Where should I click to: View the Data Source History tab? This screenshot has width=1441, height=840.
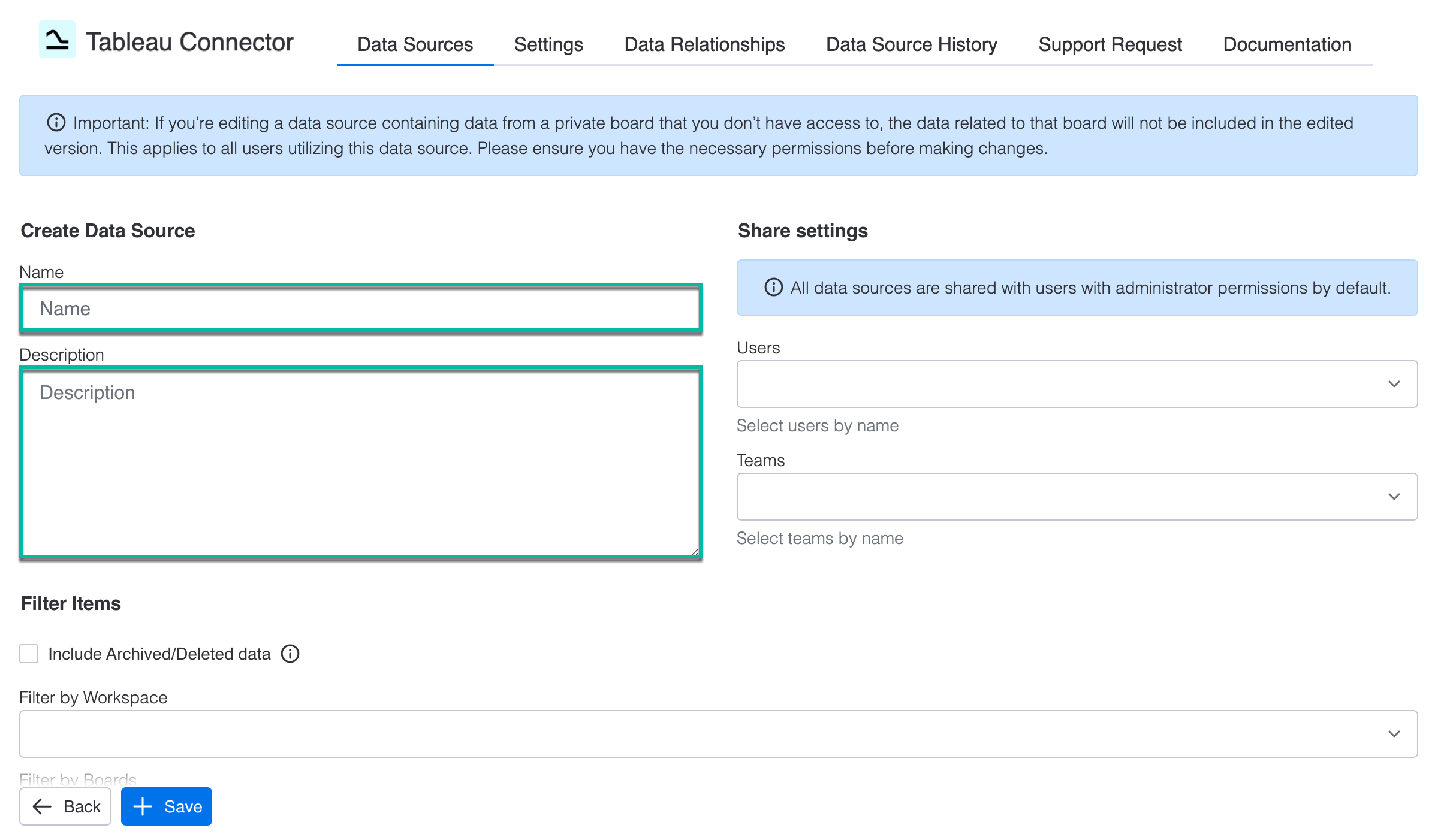point(911,44)
